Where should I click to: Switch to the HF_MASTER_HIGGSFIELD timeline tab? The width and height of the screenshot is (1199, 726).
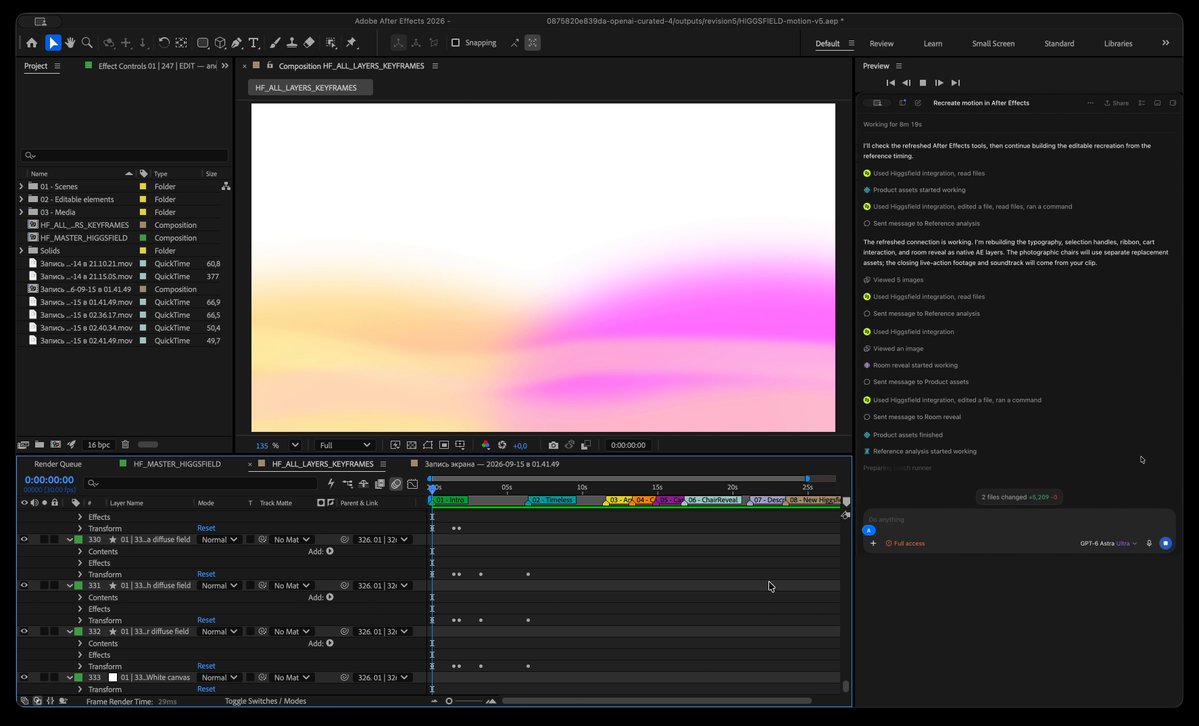[177, 464]
